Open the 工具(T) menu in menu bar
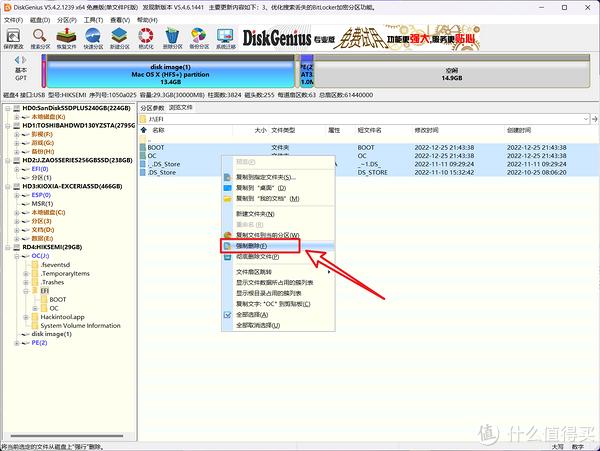600x451 pixels. [x=93, y=20]
